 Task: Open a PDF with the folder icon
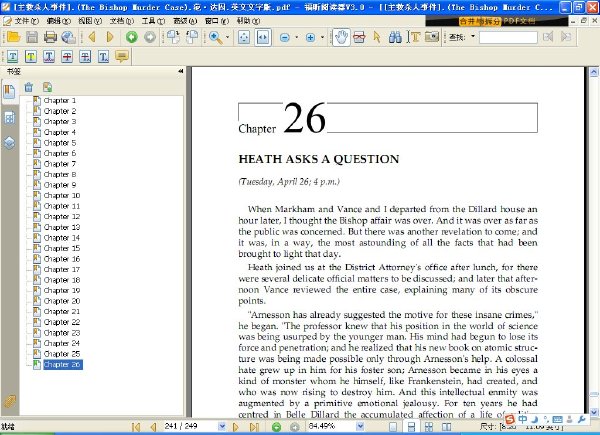coord(13,37)
